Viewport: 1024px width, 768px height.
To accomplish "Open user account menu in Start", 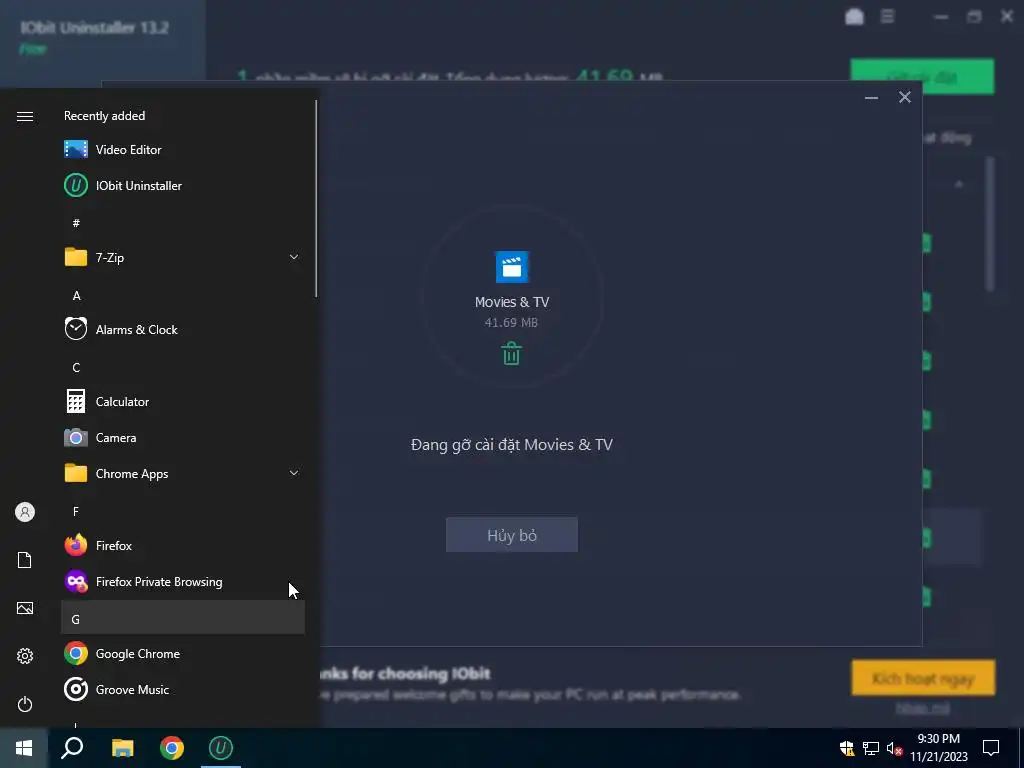I will (x=25, y=512).
